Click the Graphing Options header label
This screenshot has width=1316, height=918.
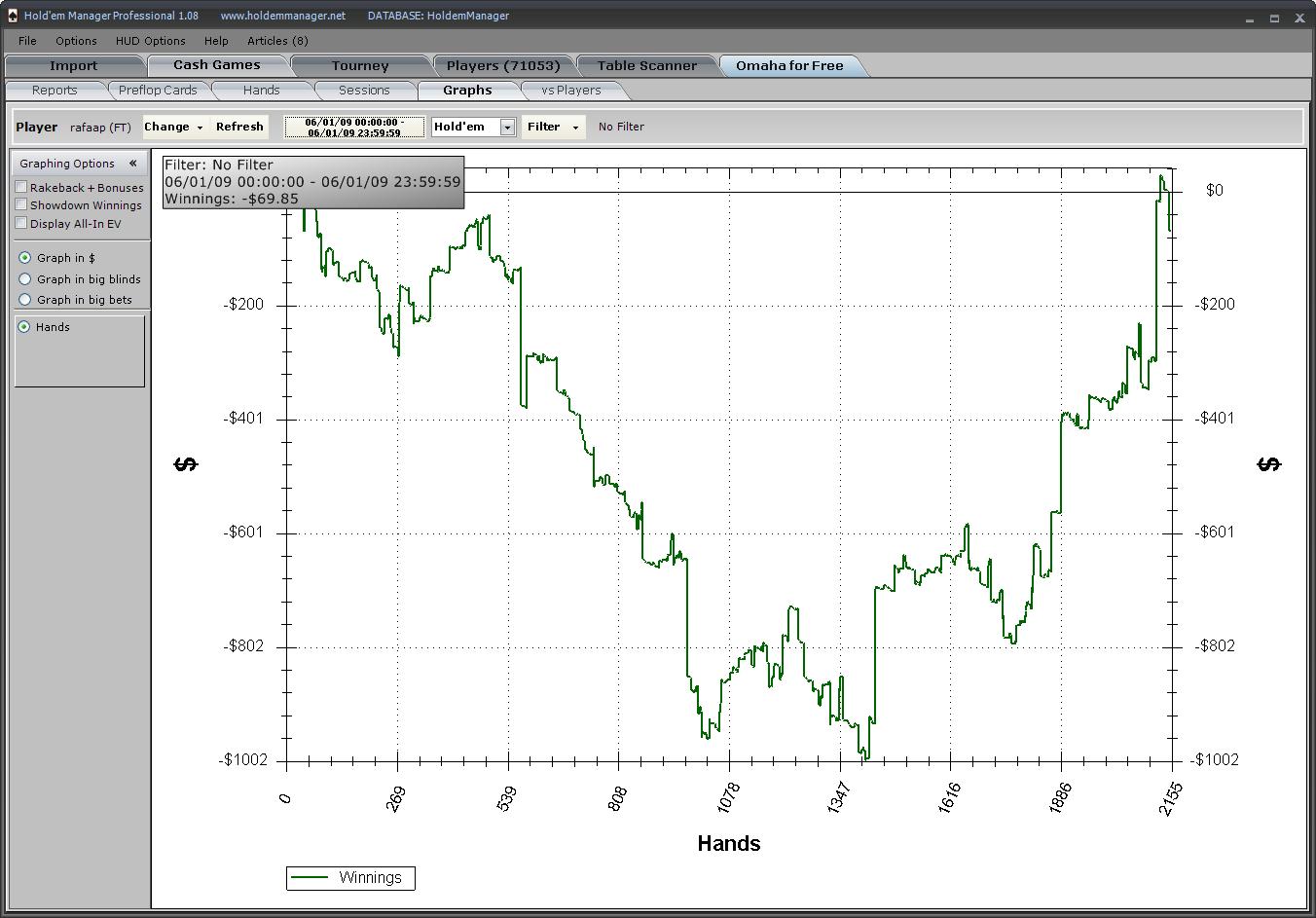pos(67,164)
